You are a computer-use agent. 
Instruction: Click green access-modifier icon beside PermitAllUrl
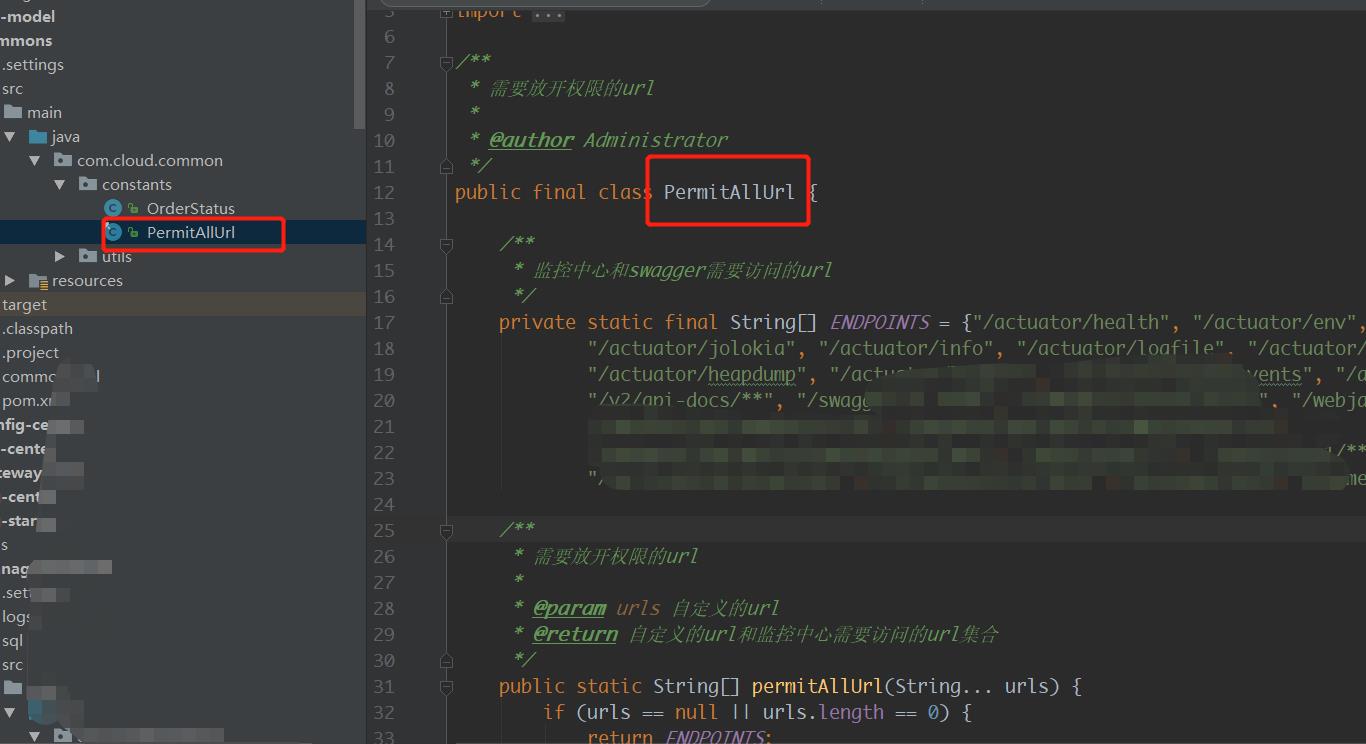[133, 233]
